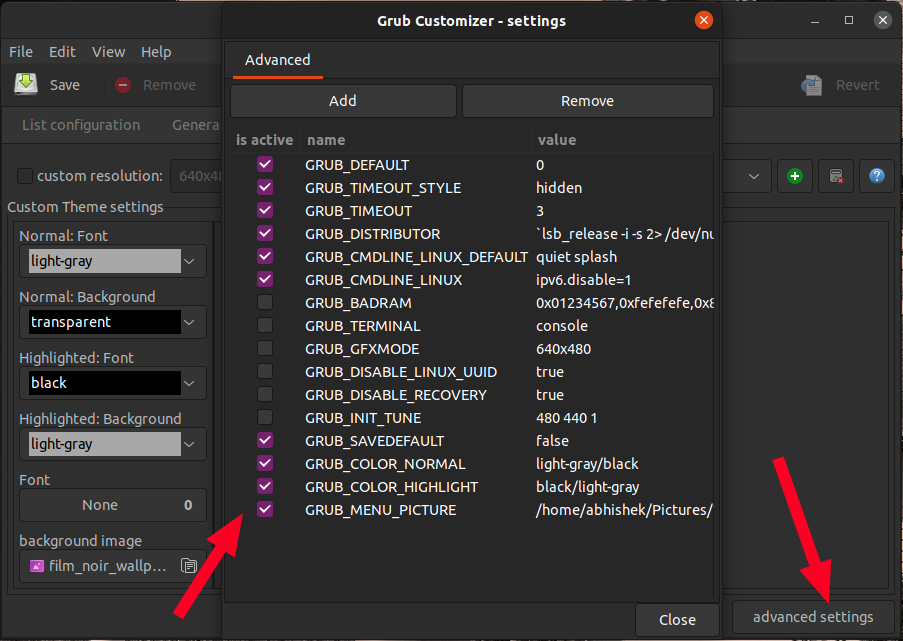Screen dimensions: 903x641
Task: Click the background image file chooser icon
Action: 189,566
